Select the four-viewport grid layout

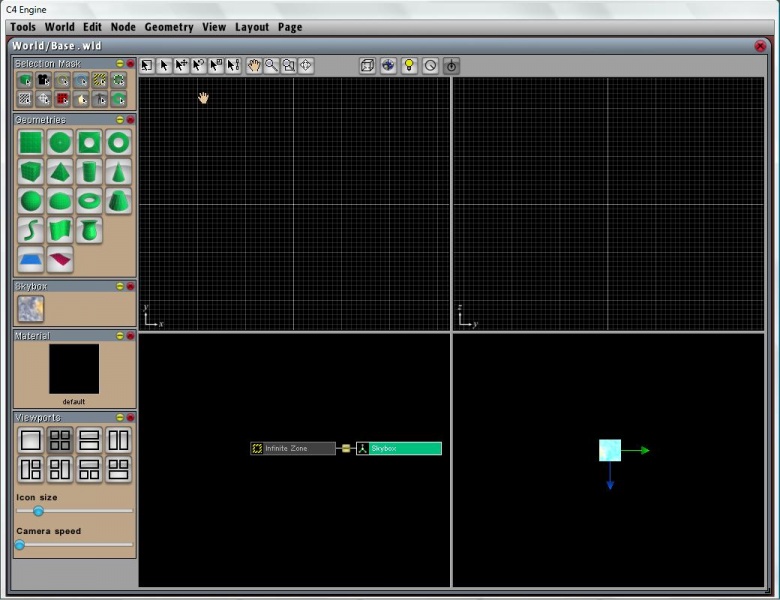tap(60, 440)
